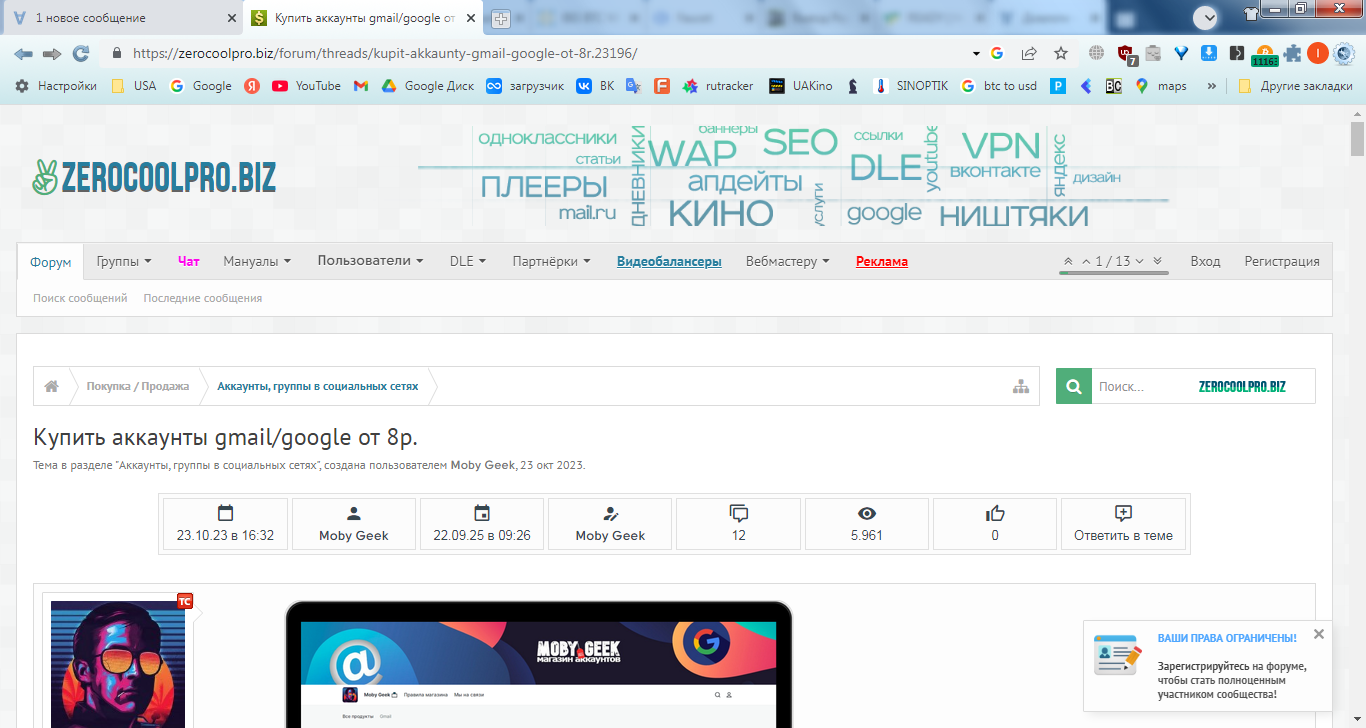This screenshot has height=728, width=1366.
Task: Go forward with the browser forward arrow
Action: (52, 53)
